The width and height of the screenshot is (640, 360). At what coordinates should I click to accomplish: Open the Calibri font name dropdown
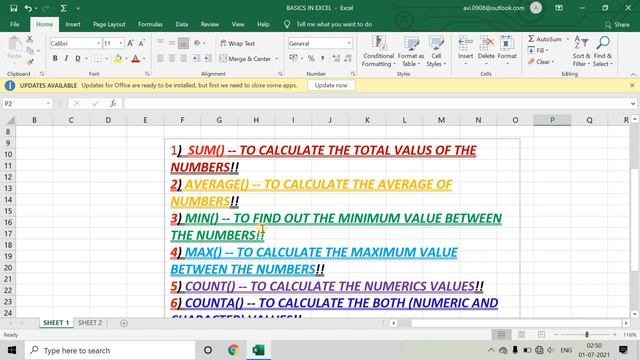point(98,43)
